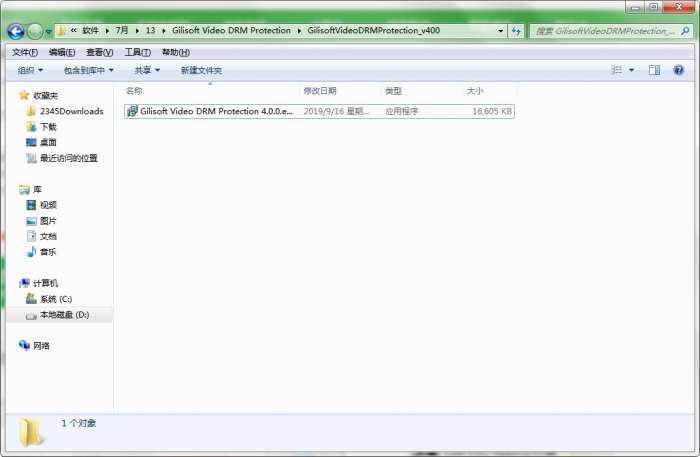Open the 编辑(E) menu

[62, 52]
